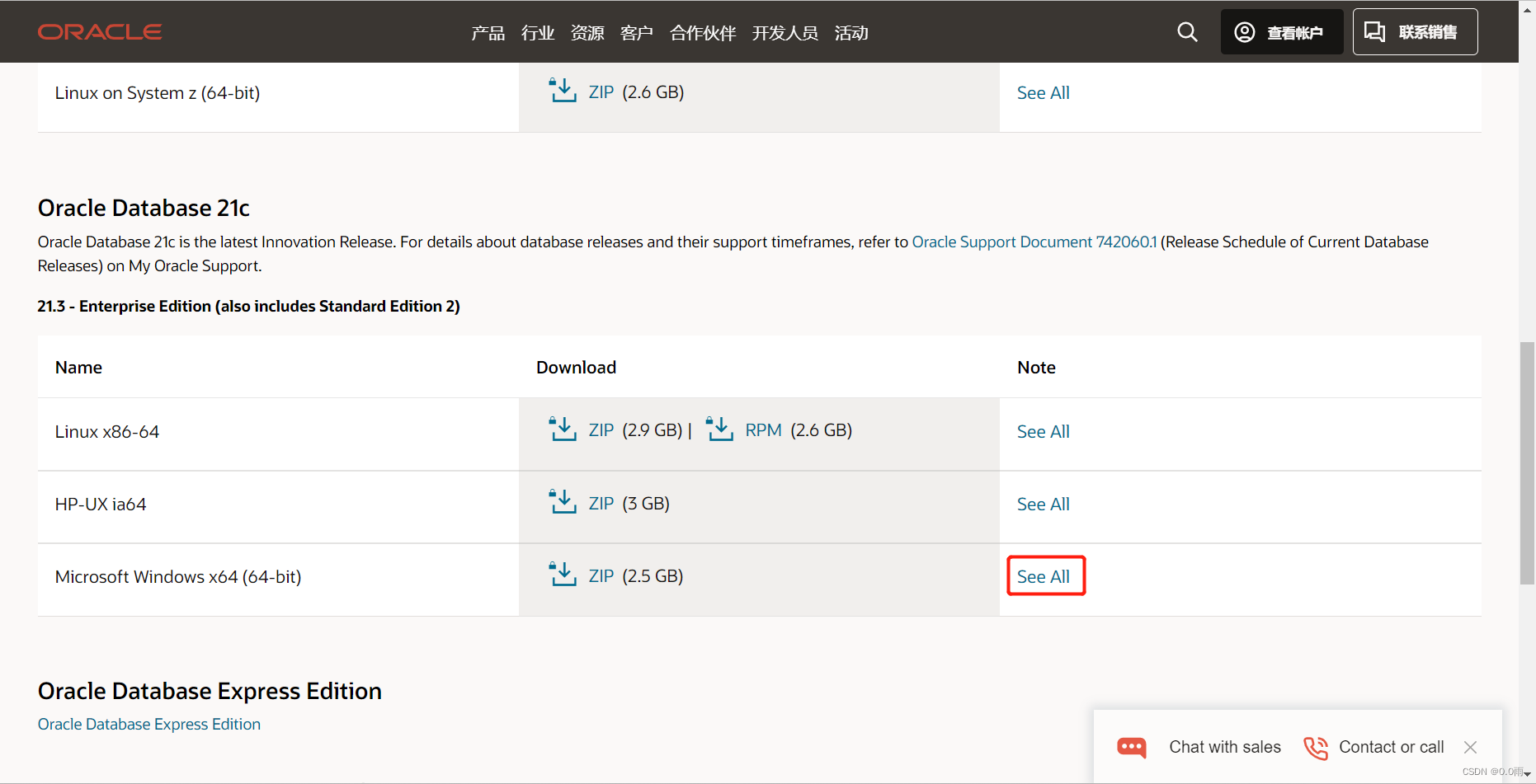Click See All for Microsoft Windows x64

1043,577
